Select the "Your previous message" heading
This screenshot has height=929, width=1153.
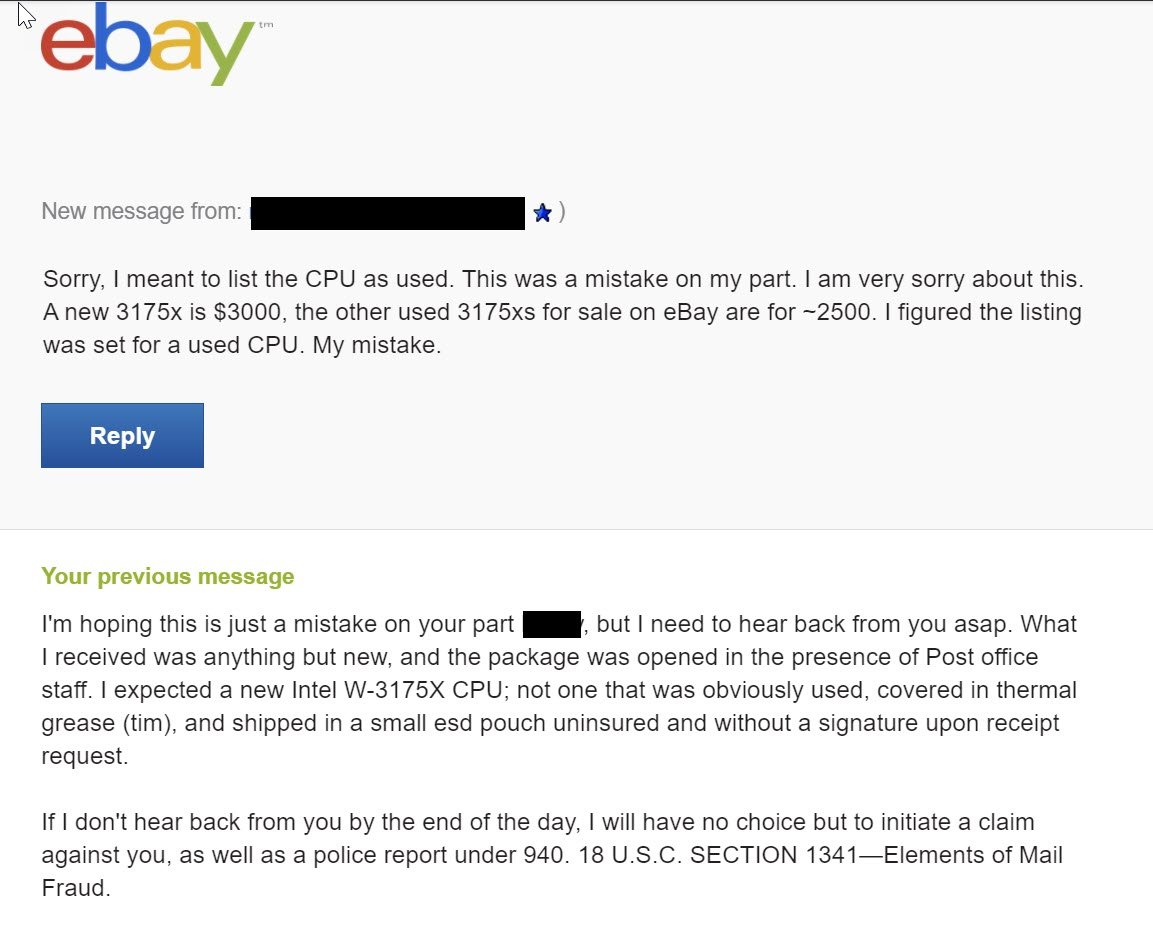167,576
